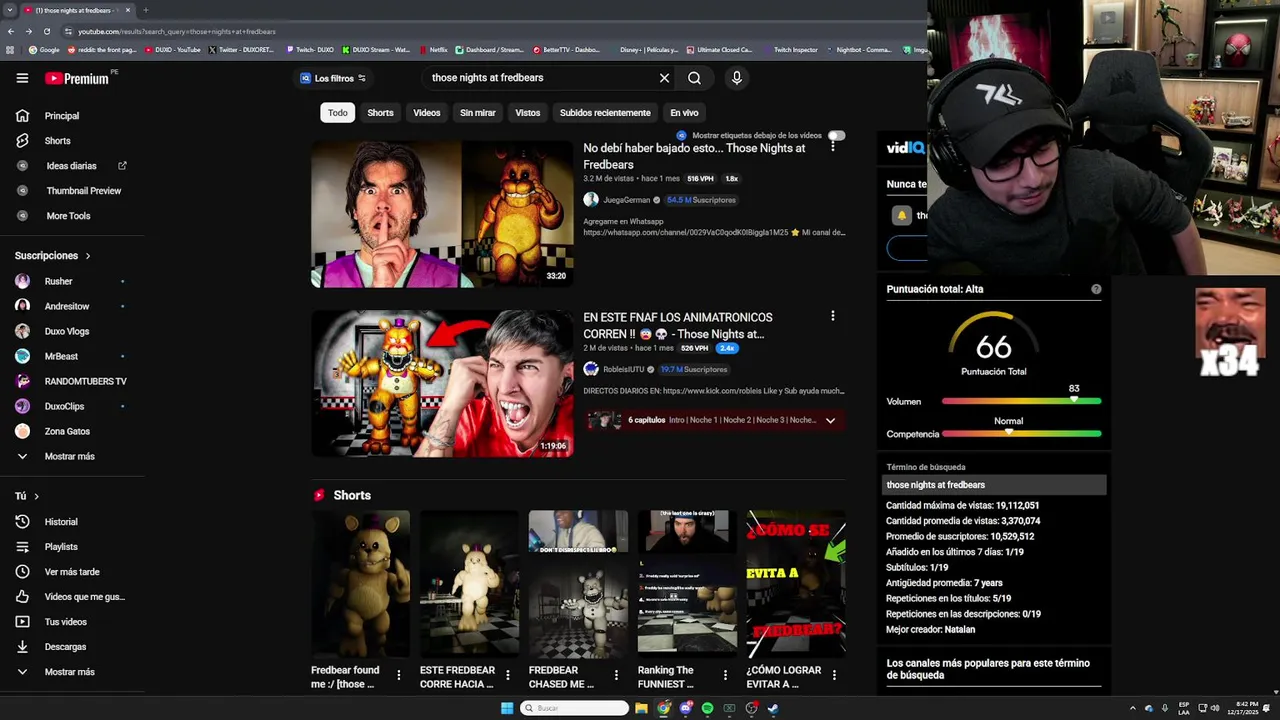Image resolution: width=1280 pixels, height=720 pixels.
Task: Open Tus videos from the sidebar
Action: point(66,622)
